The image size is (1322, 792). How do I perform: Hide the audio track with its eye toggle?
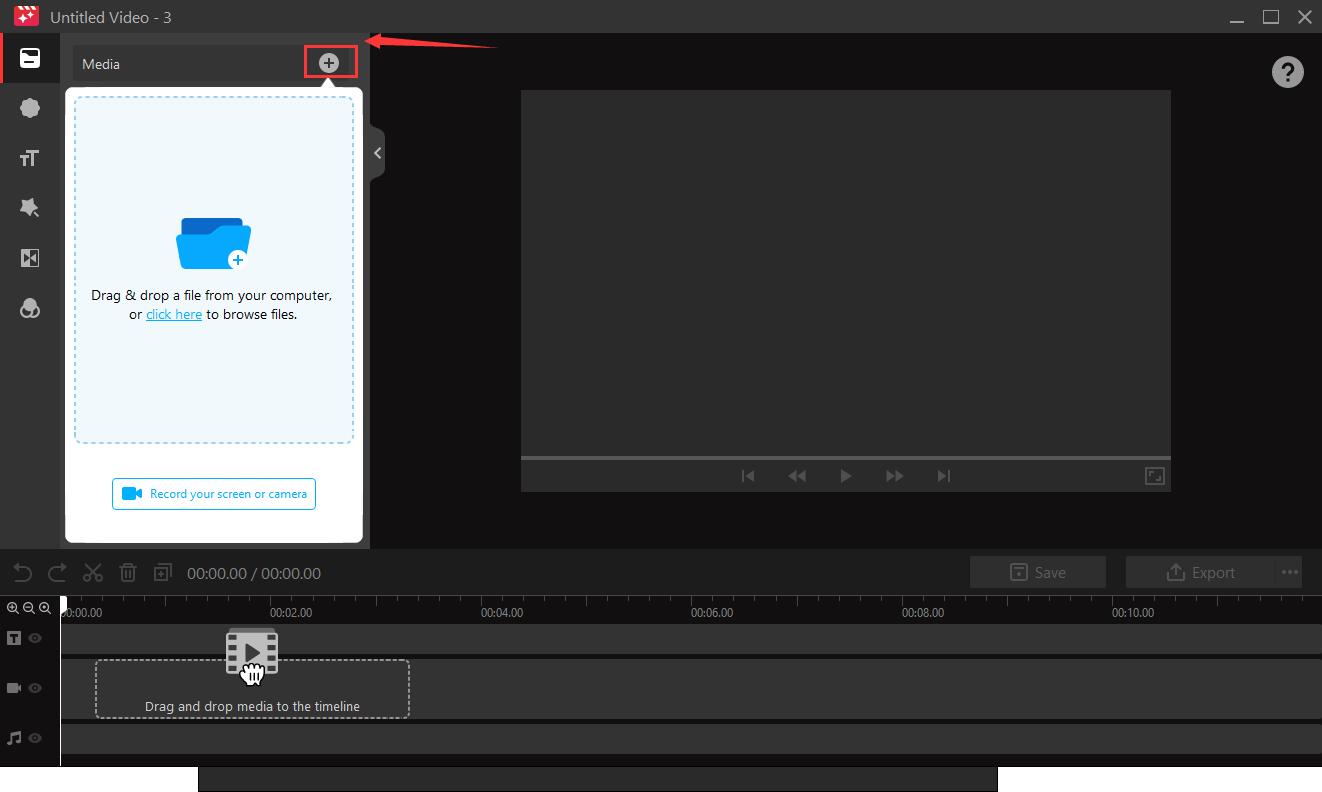tap(36, 737)
